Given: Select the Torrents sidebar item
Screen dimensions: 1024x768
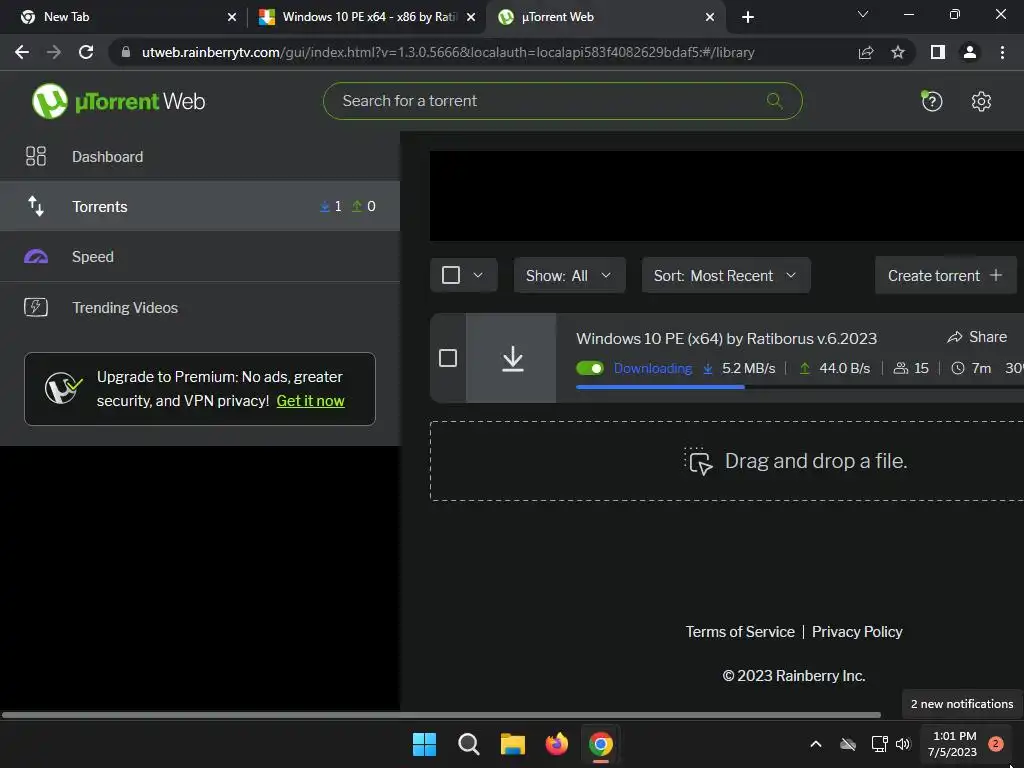Looking at the screenshot, I should click(200, 206).
